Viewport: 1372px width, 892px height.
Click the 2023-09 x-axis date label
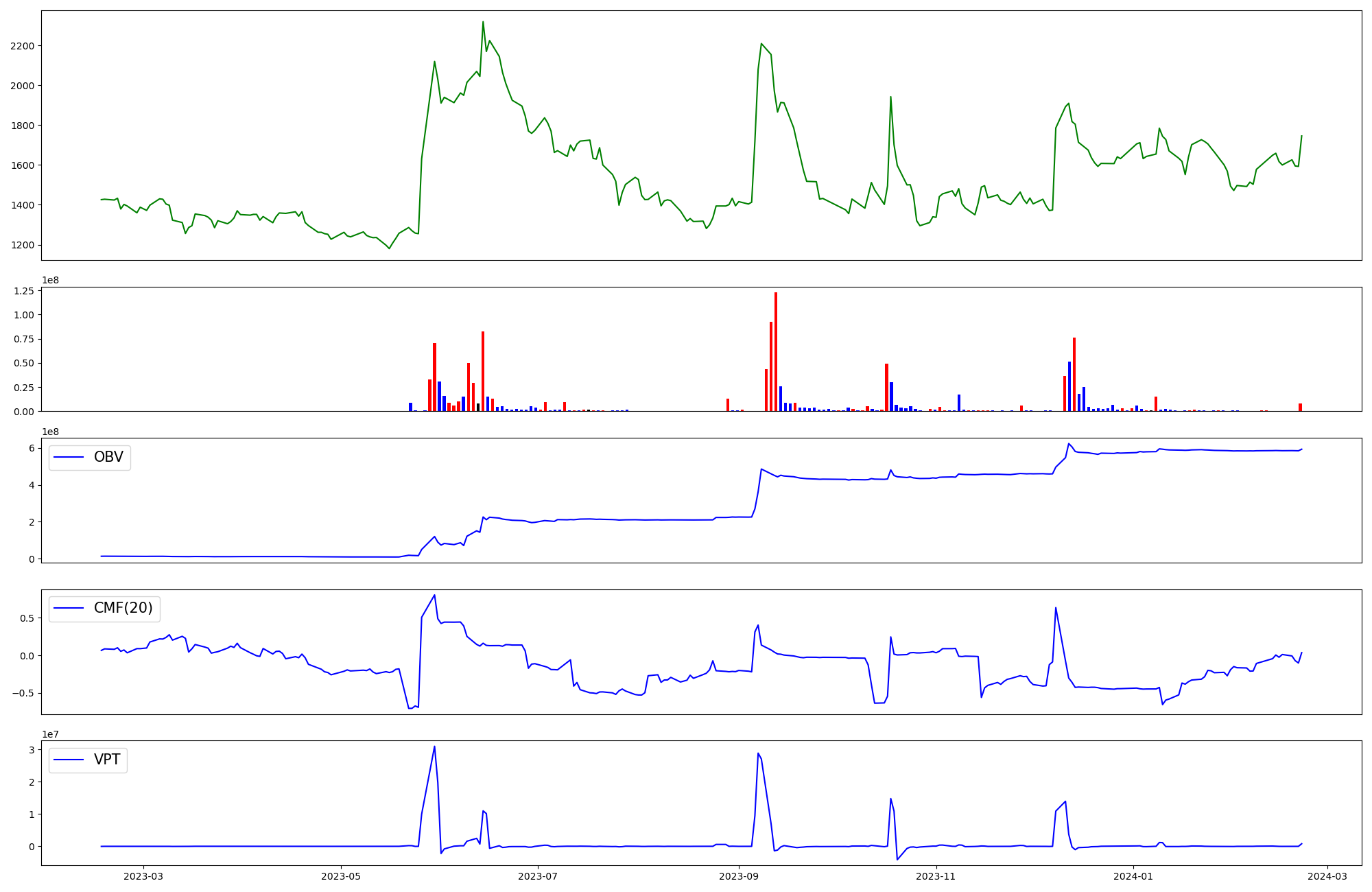(739, 876)
